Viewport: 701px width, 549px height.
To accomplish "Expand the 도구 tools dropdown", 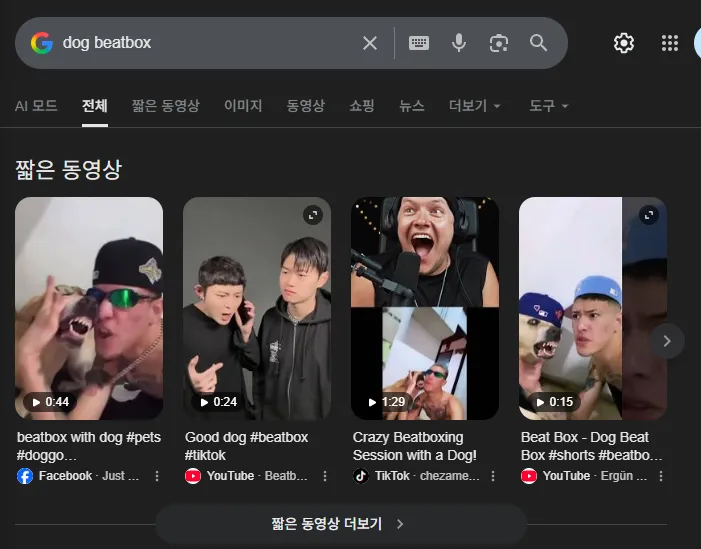I will pos(549,106).
